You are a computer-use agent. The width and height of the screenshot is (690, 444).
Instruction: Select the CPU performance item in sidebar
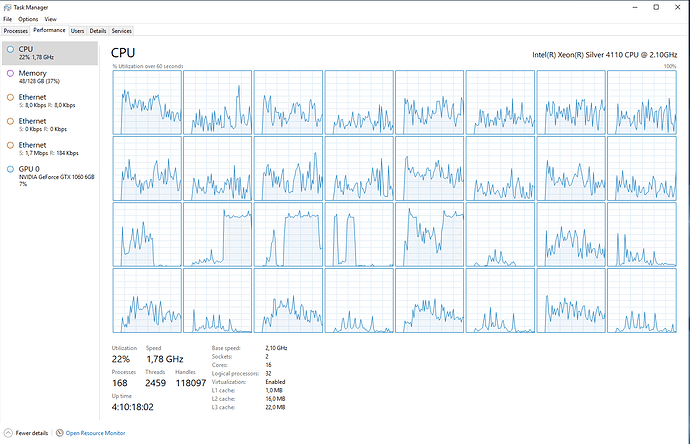(50, 53)
